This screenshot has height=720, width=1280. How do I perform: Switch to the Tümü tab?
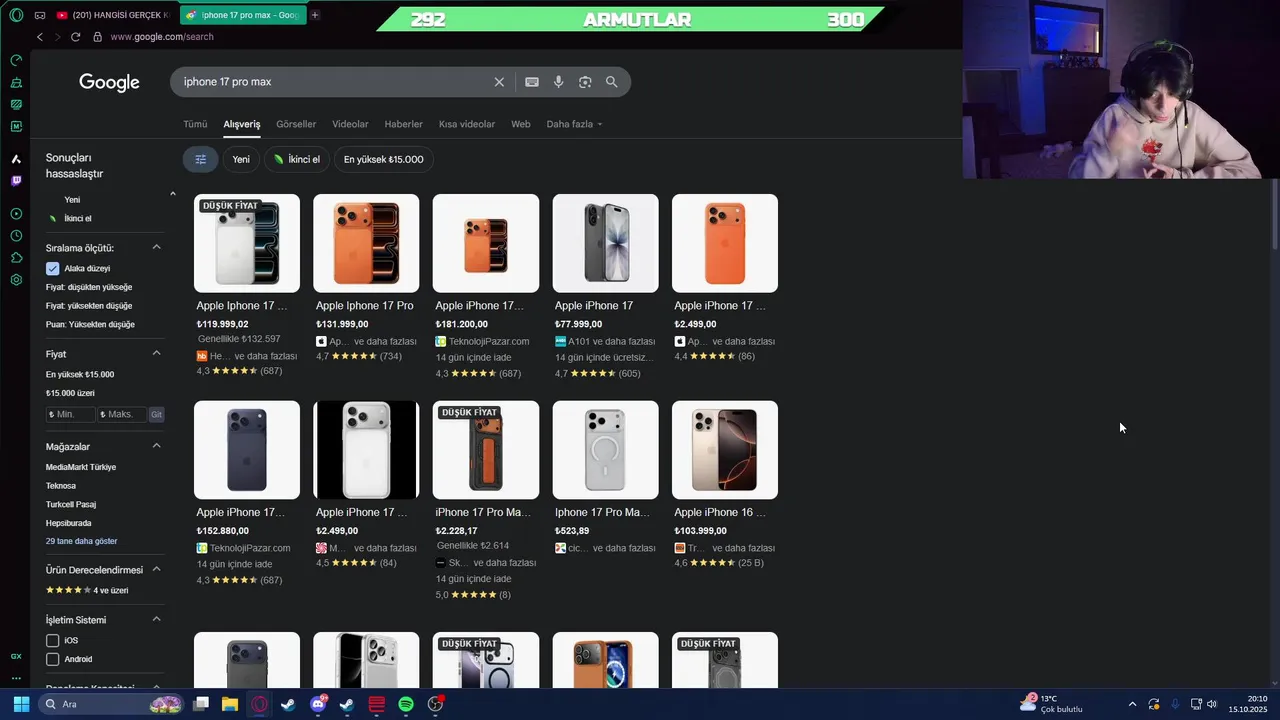195,124
